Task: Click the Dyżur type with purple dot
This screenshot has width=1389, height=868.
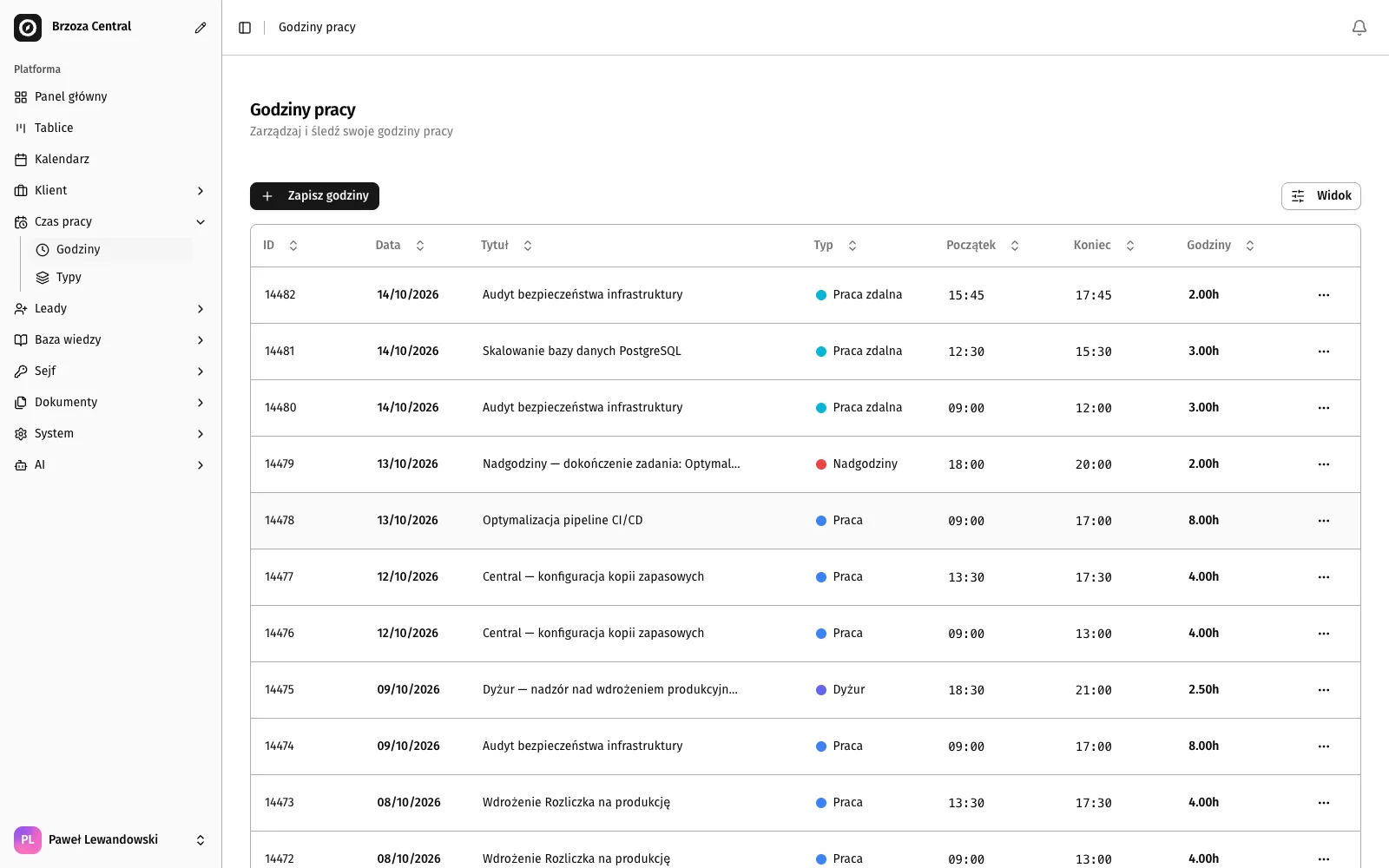Action: [840, 690]
